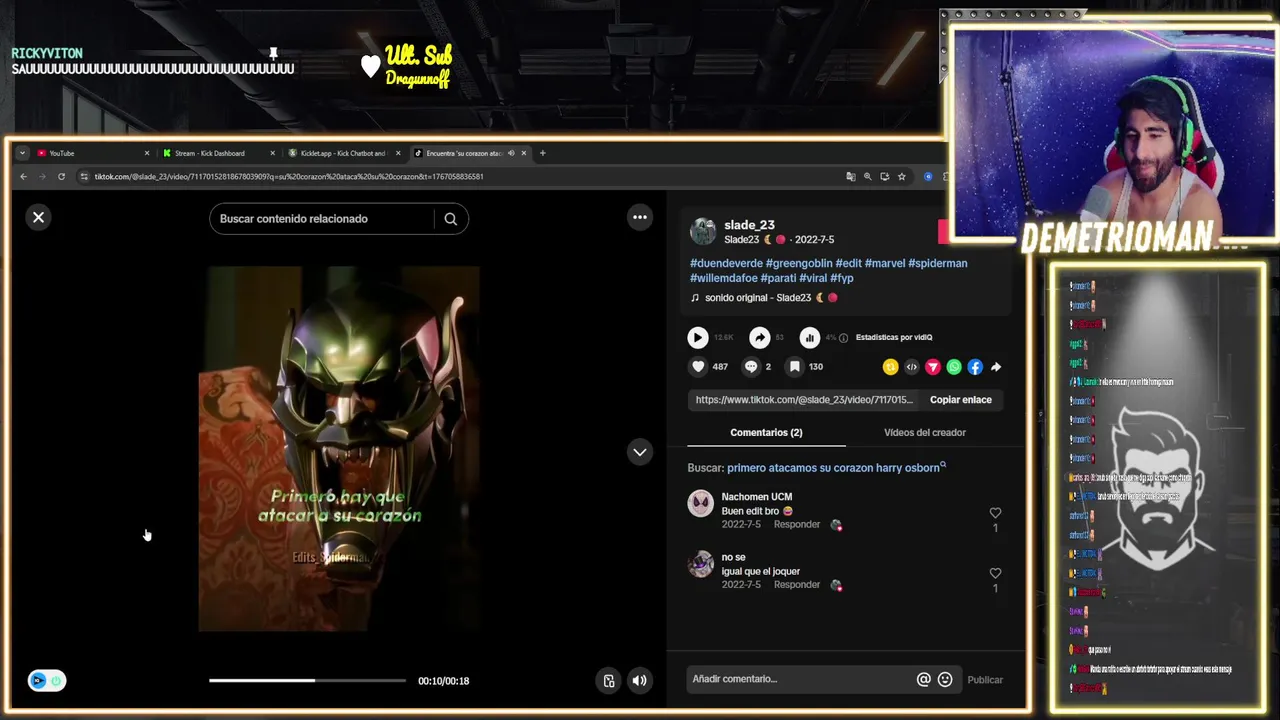Image resolution: width=1280 pixels, height=720 pixels.
Task: Share to WhatsApp icon
Action: click(953, 367)
